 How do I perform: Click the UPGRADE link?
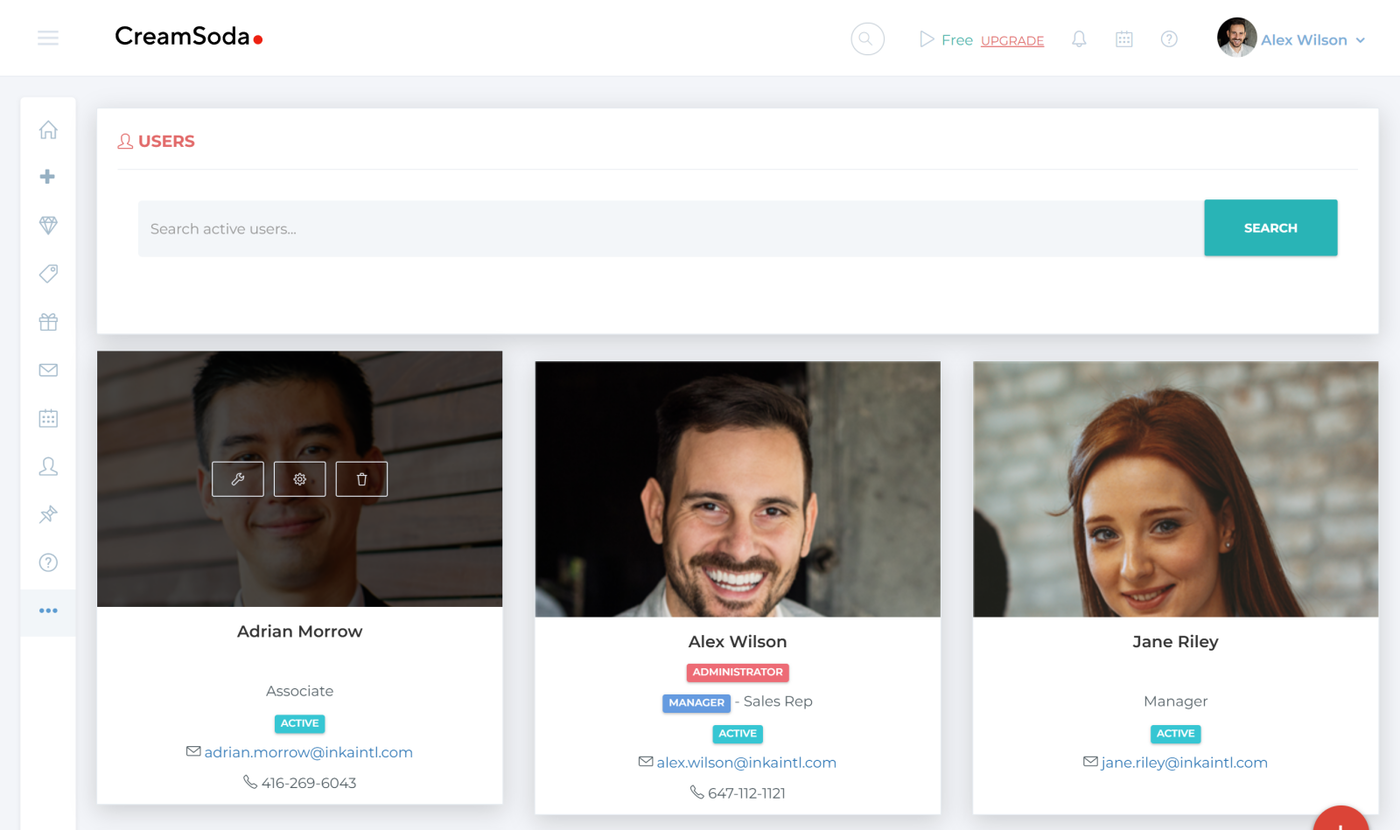point(1012,41)
